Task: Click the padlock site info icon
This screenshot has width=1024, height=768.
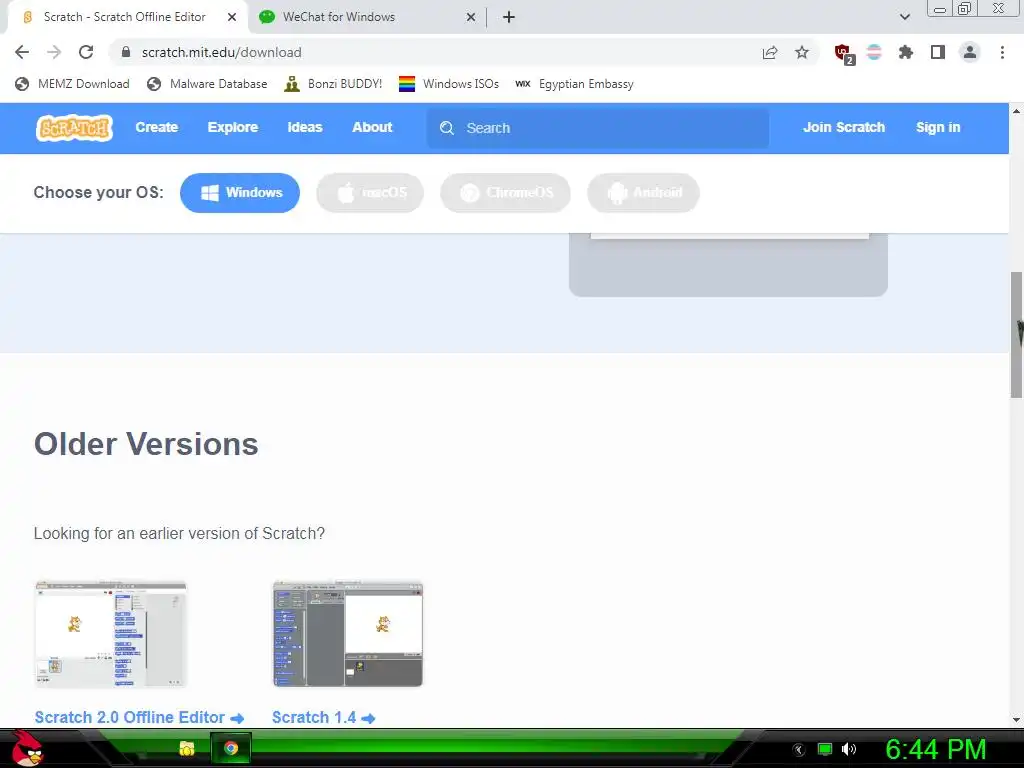Action: 126,52
